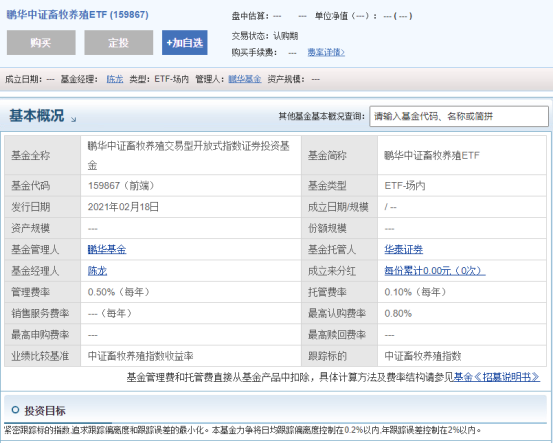Image resolution: width=554 pixels, height=444 pixels.
Task: Select the 0.50%（每年） management fee value
Action: tap(119, 292)
